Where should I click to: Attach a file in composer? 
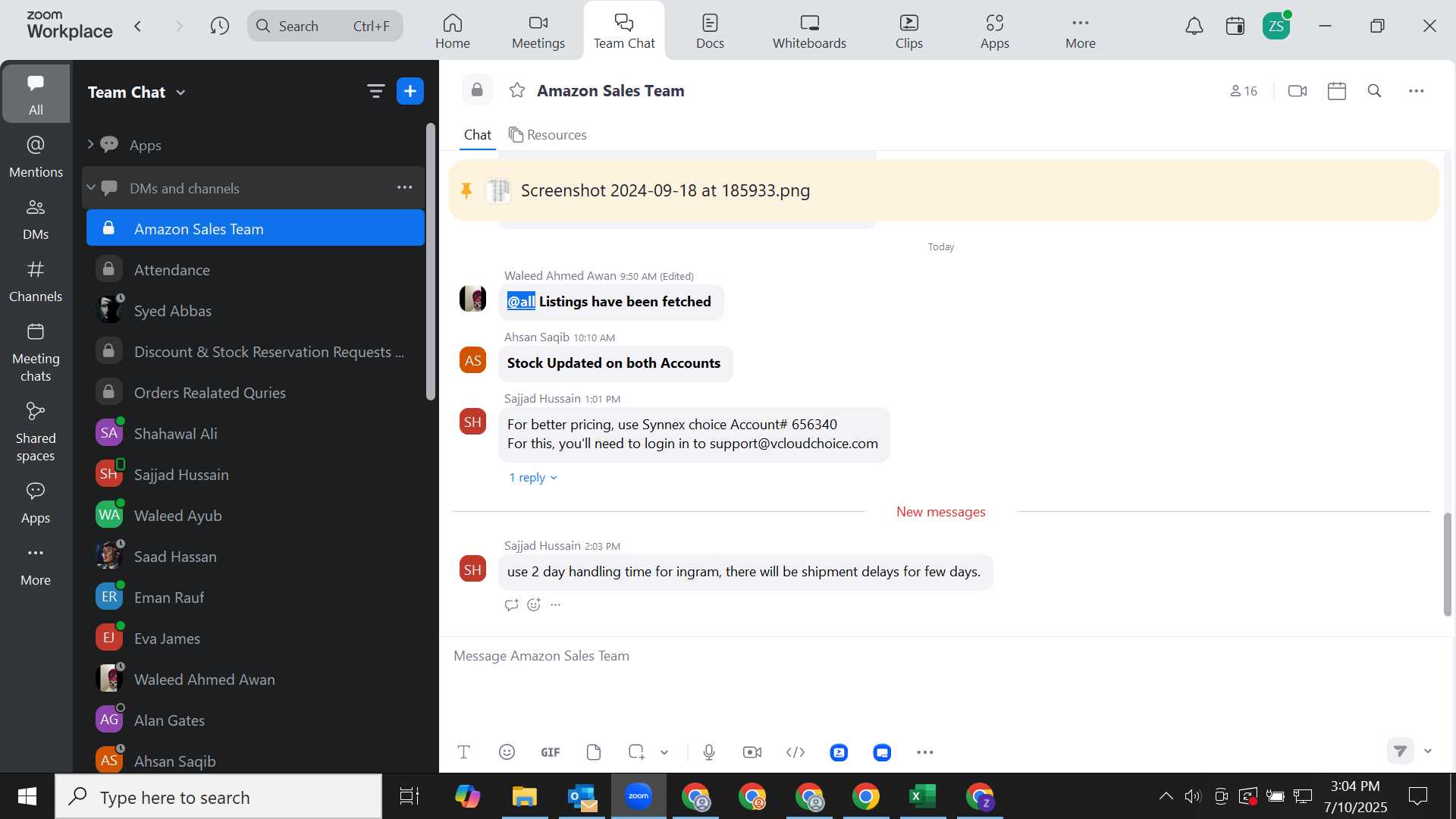click(x=594, y=752)
